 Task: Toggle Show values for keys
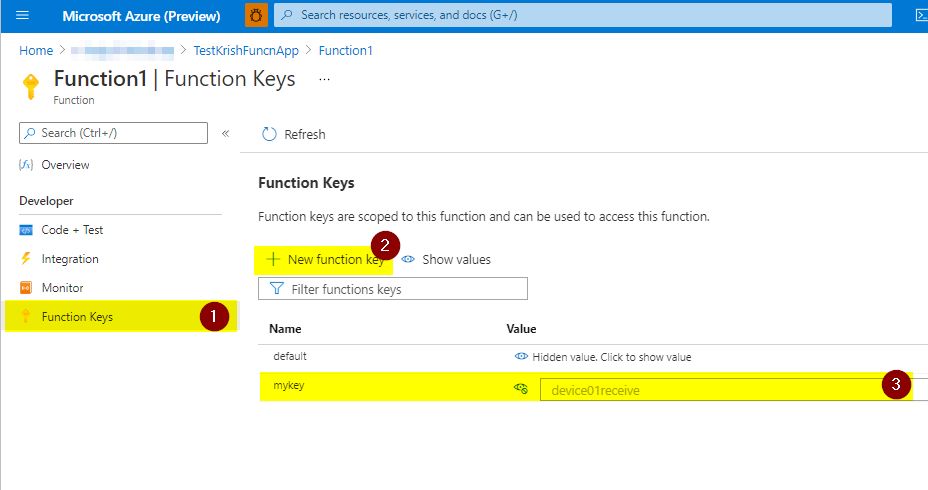pyautogui.click(x=446, y=260)
